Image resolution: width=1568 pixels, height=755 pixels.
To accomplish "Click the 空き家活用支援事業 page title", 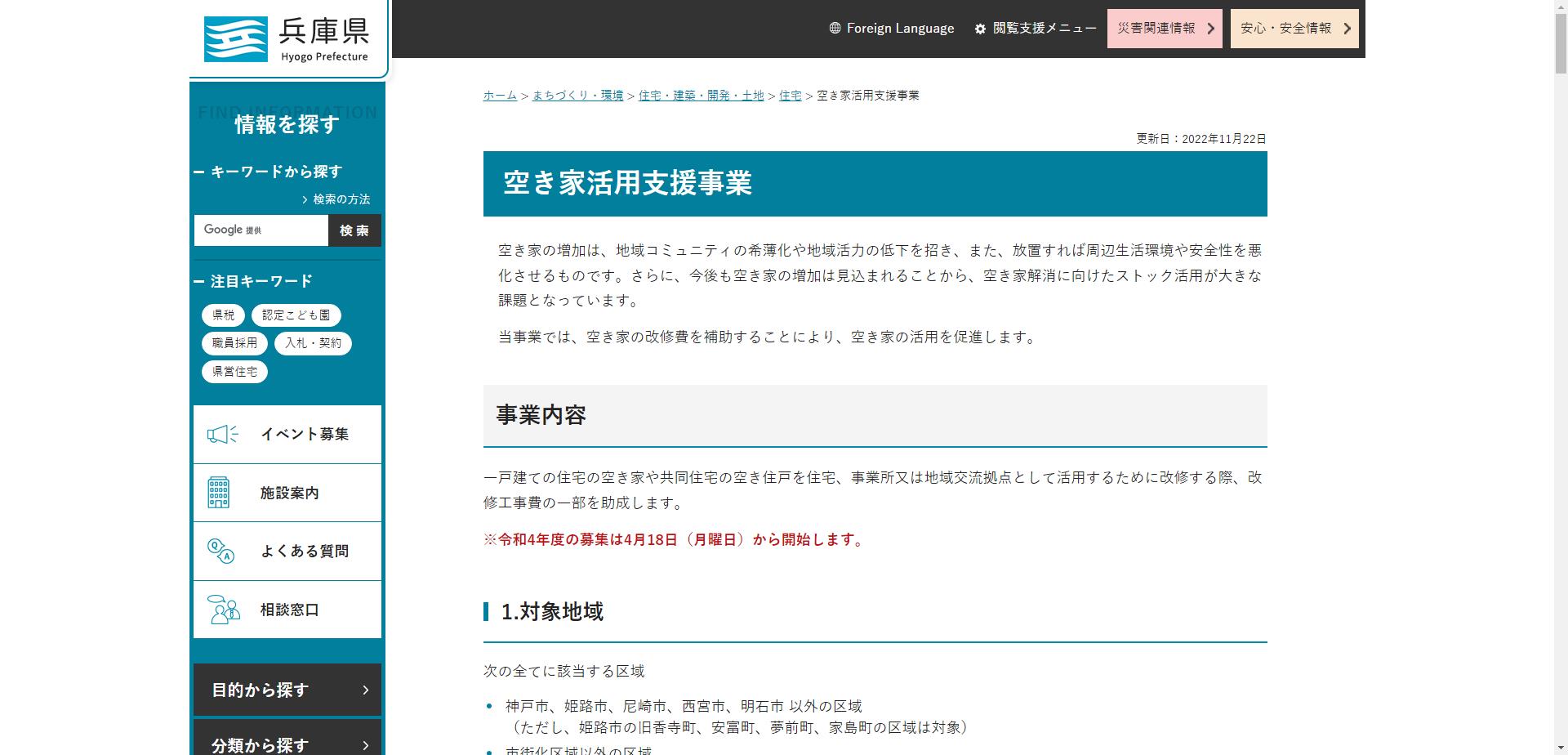I will (x=627, y=183).
